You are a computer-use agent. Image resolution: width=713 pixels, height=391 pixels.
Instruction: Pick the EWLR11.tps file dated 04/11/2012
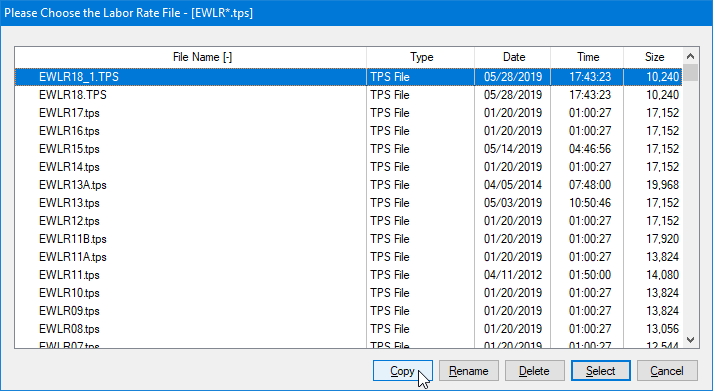349,275
